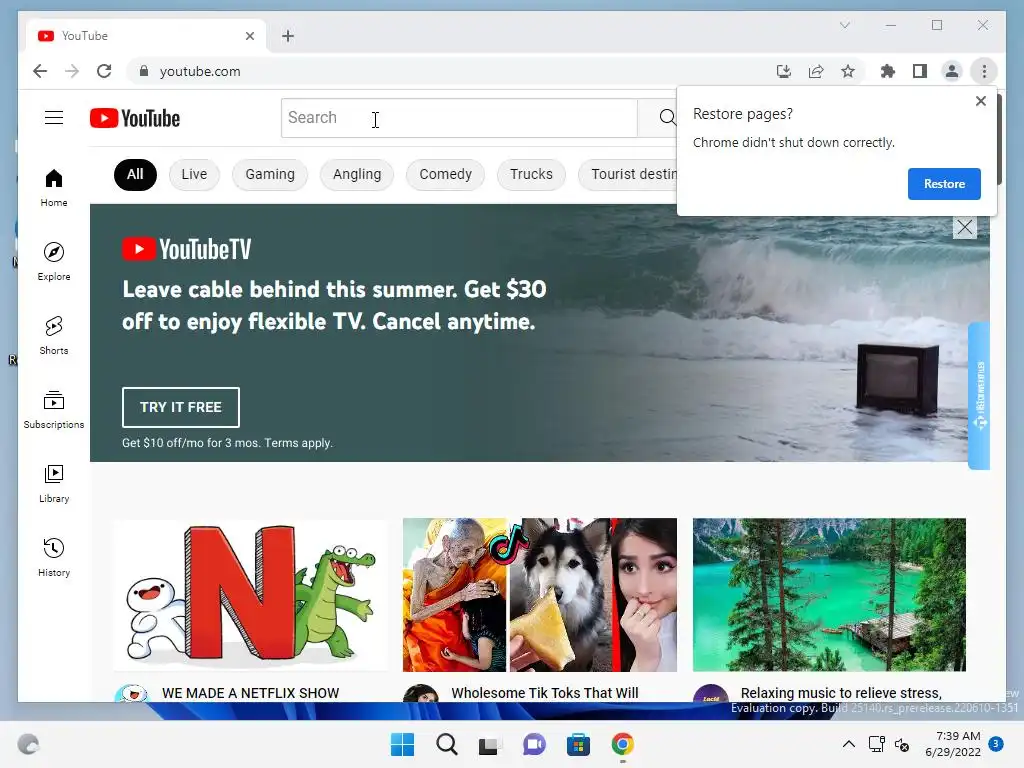The width and height of the screenshot is (1024, 768).
Task: Open Wholesome Tik Toks video thumbnail
Action: coord(540,595)
